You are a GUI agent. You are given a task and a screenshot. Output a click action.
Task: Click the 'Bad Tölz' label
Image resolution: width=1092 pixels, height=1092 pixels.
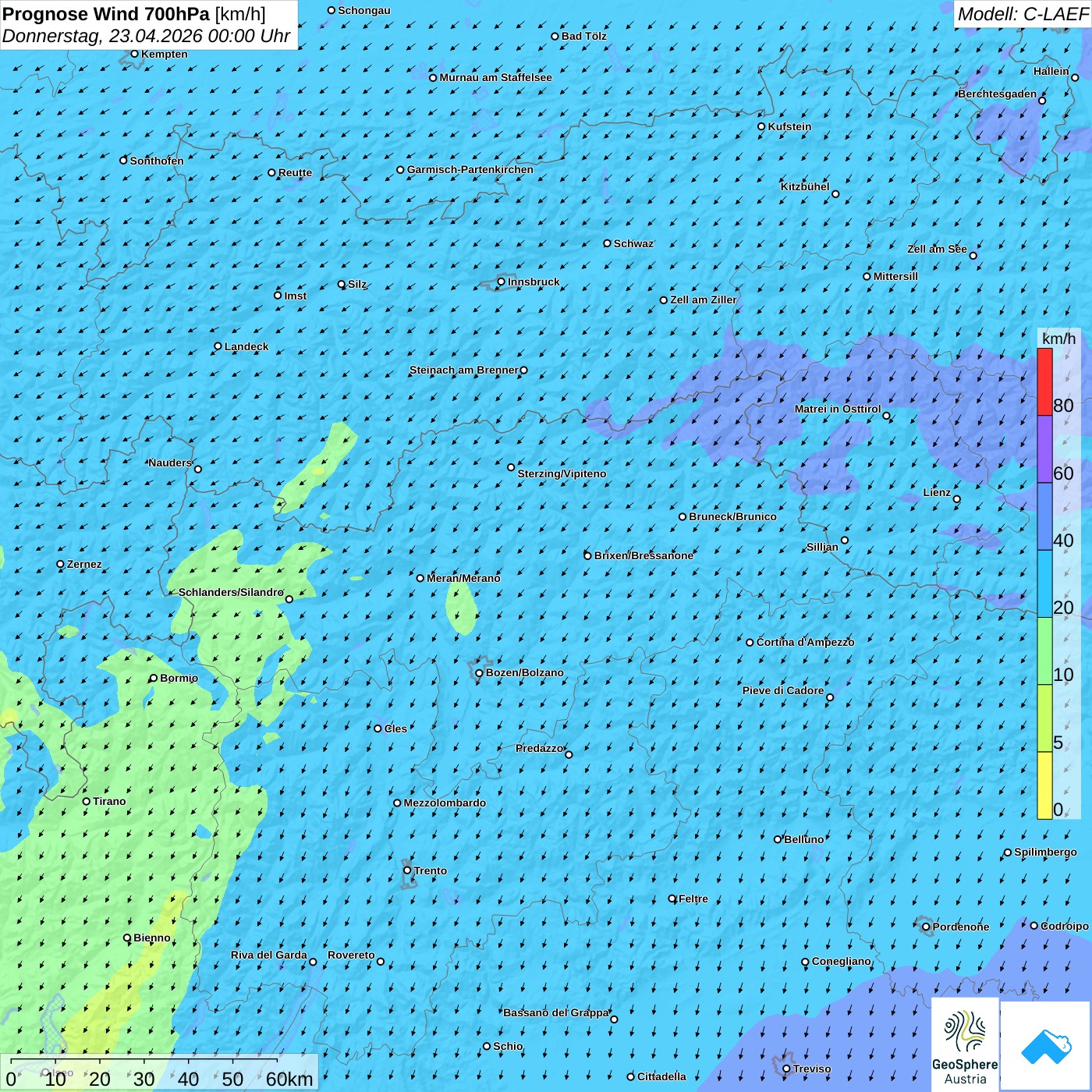(x=584, y=36)
